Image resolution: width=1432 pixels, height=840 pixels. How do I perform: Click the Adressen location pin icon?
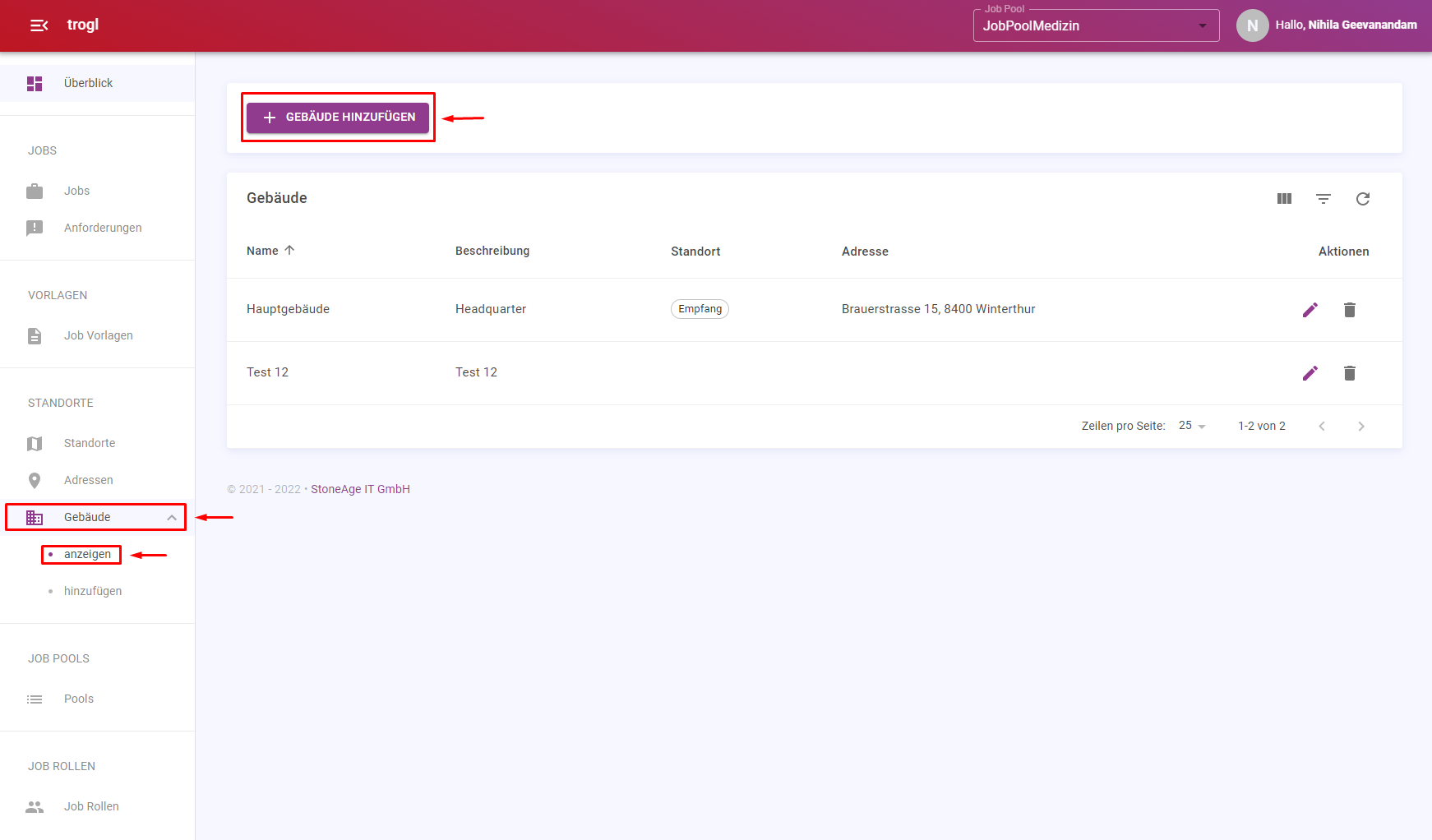tap(35, 480)
